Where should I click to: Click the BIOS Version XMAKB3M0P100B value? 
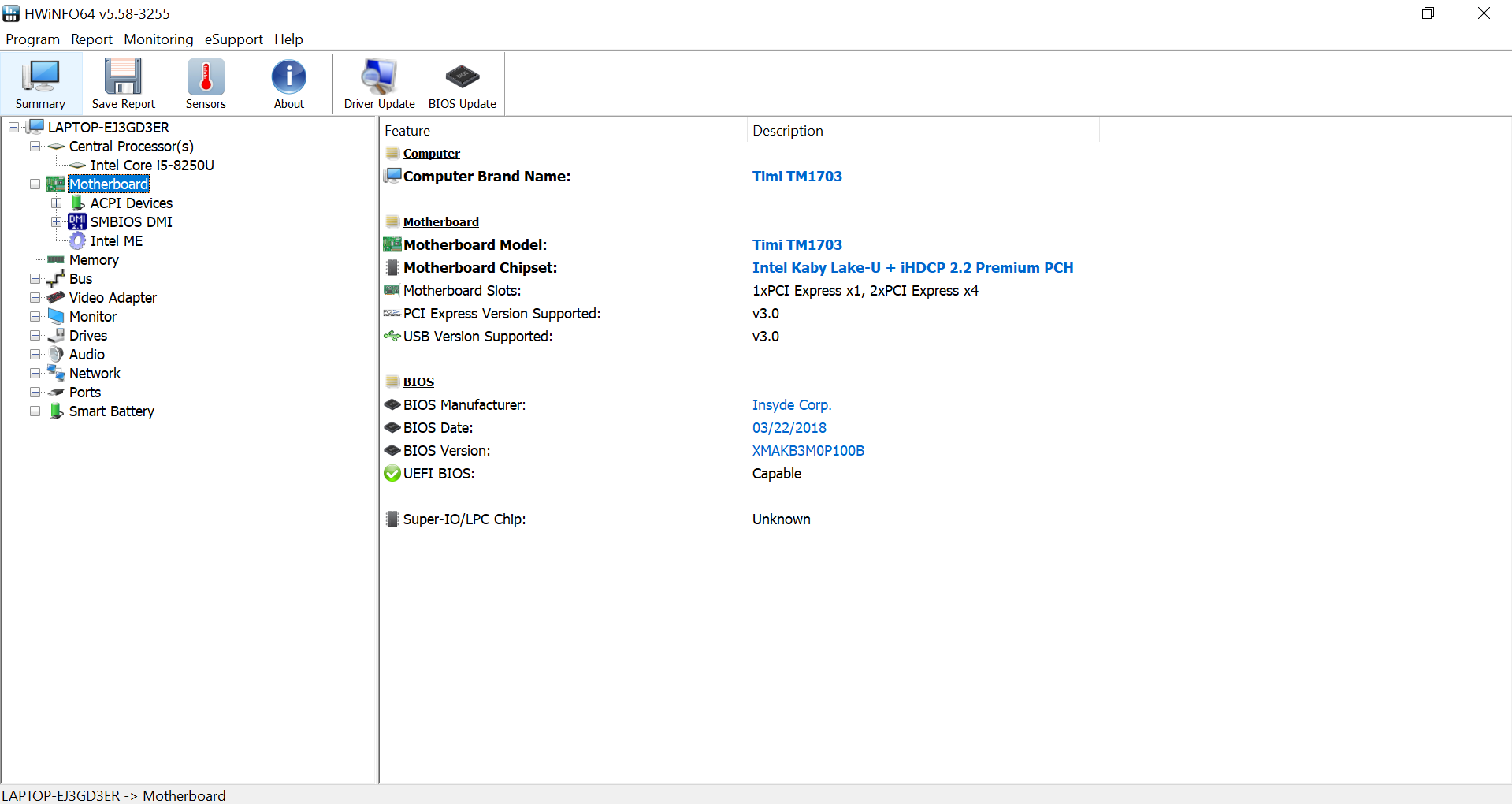point(808,451)
